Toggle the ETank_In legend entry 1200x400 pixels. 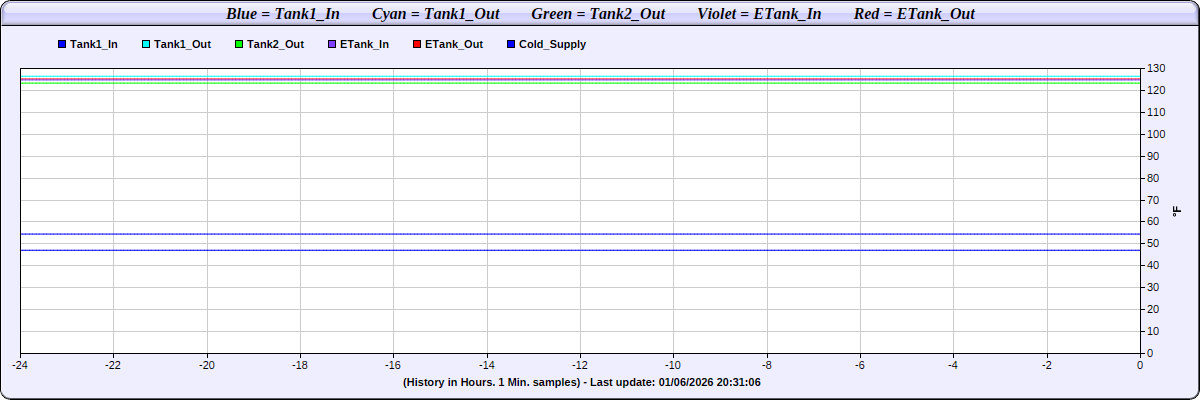point(359,44)
